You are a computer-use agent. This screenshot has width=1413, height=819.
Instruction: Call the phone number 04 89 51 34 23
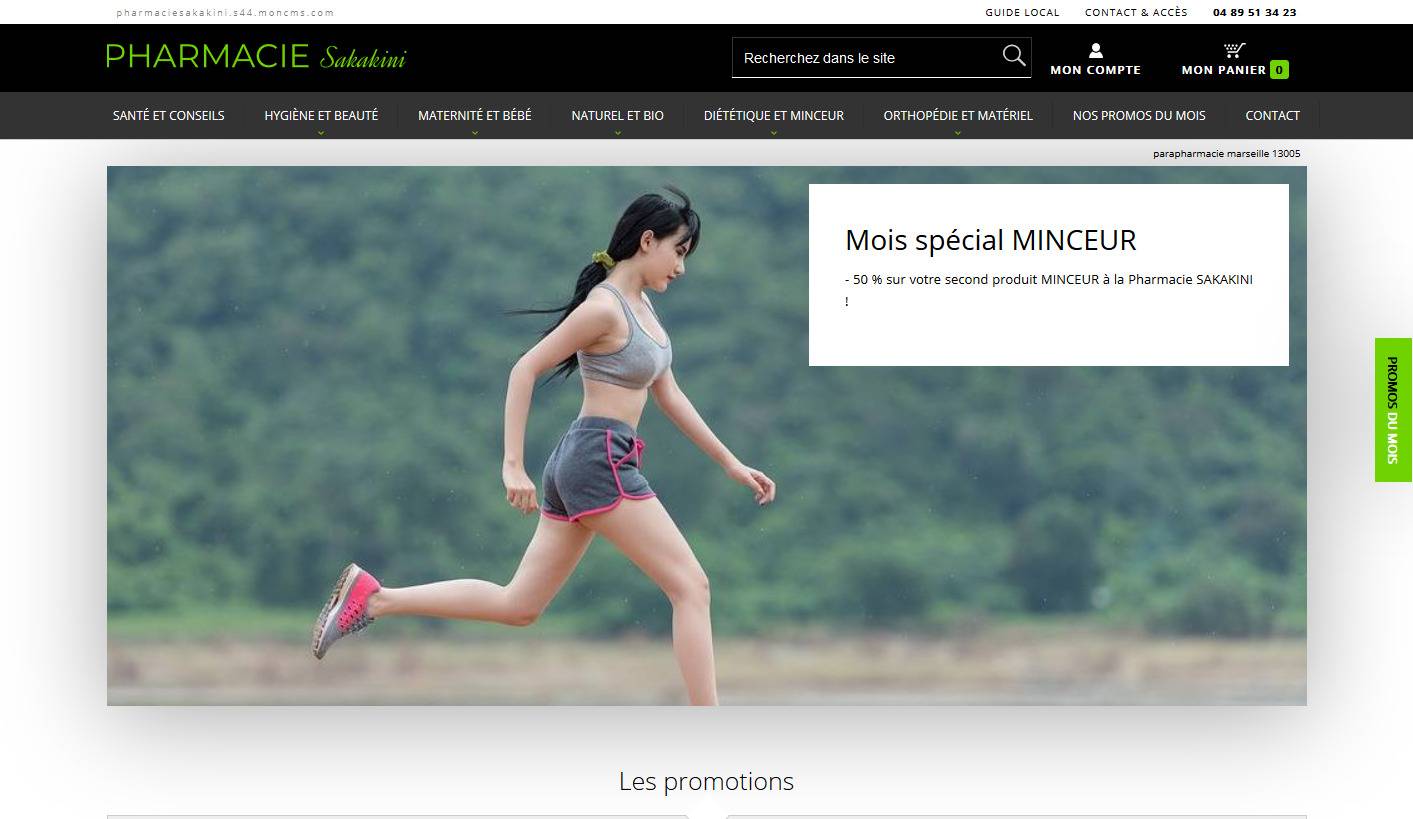pos(1254,13)
